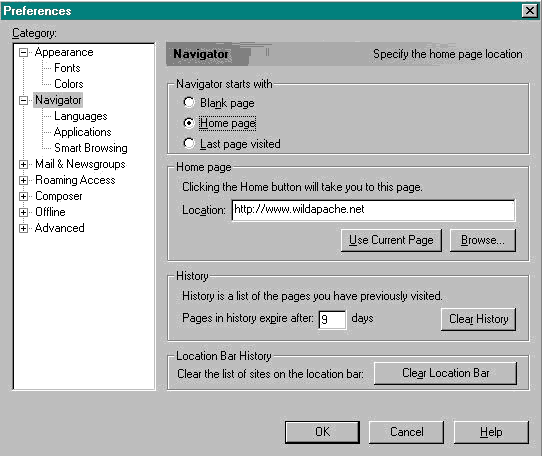Click the home page Location field

(373, 210)
